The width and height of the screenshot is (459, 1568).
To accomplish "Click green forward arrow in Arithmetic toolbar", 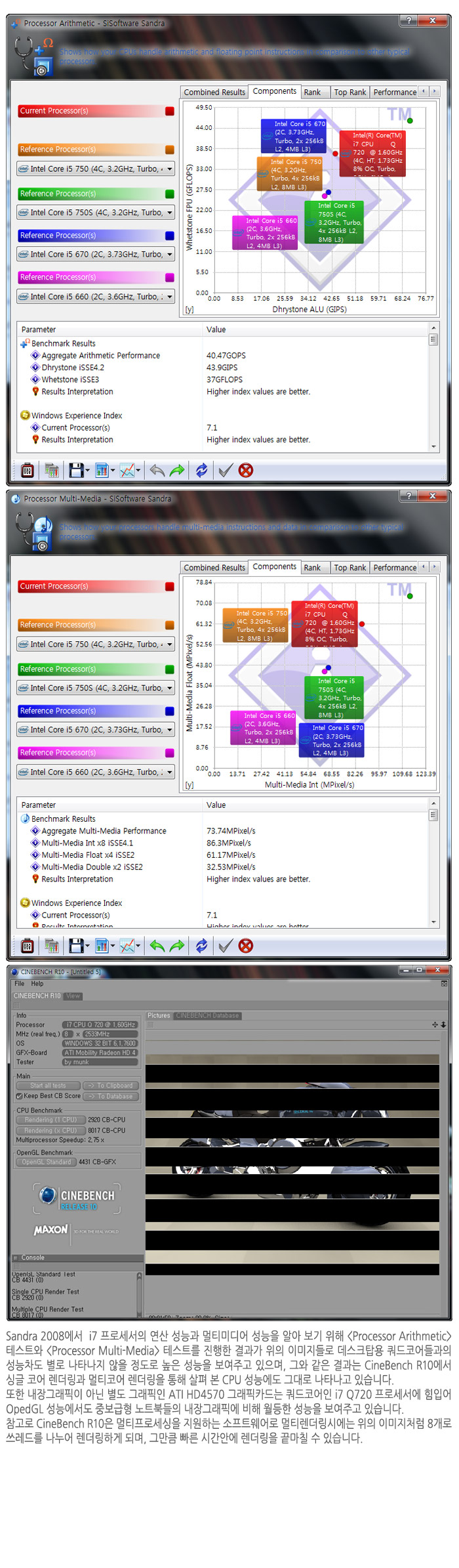I will 177,470.
